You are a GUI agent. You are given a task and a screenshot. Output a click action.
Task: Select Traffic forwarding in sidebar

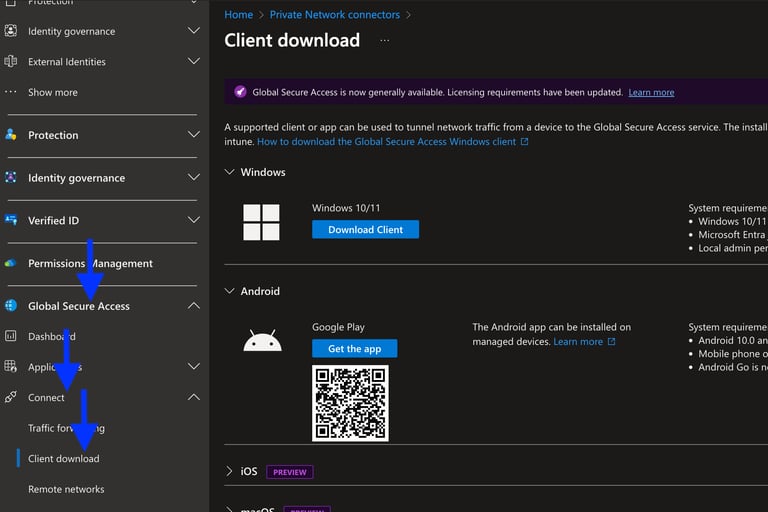(66, 428)
